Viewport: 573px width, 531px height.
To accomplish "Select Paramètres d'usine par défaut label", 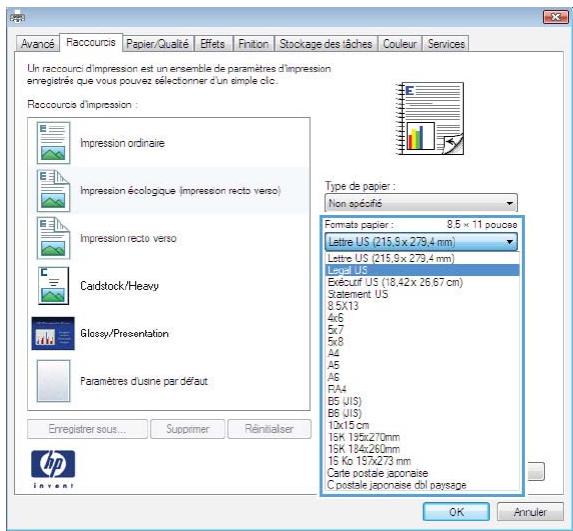I will [144, 381].
